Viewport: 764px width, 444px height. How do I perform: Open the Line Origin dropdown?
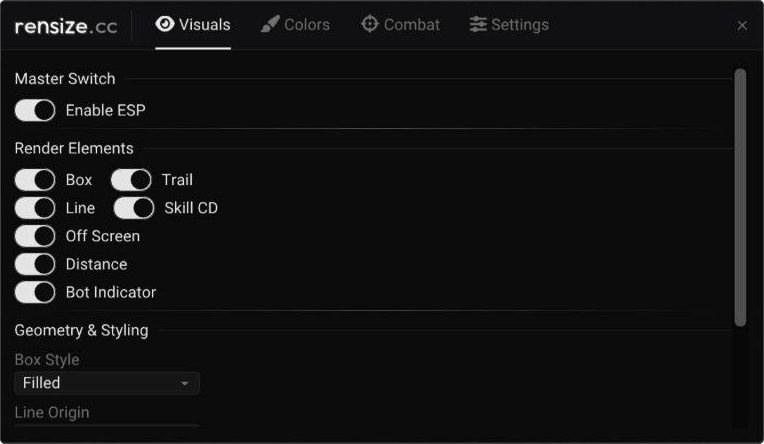coord(107,425)
